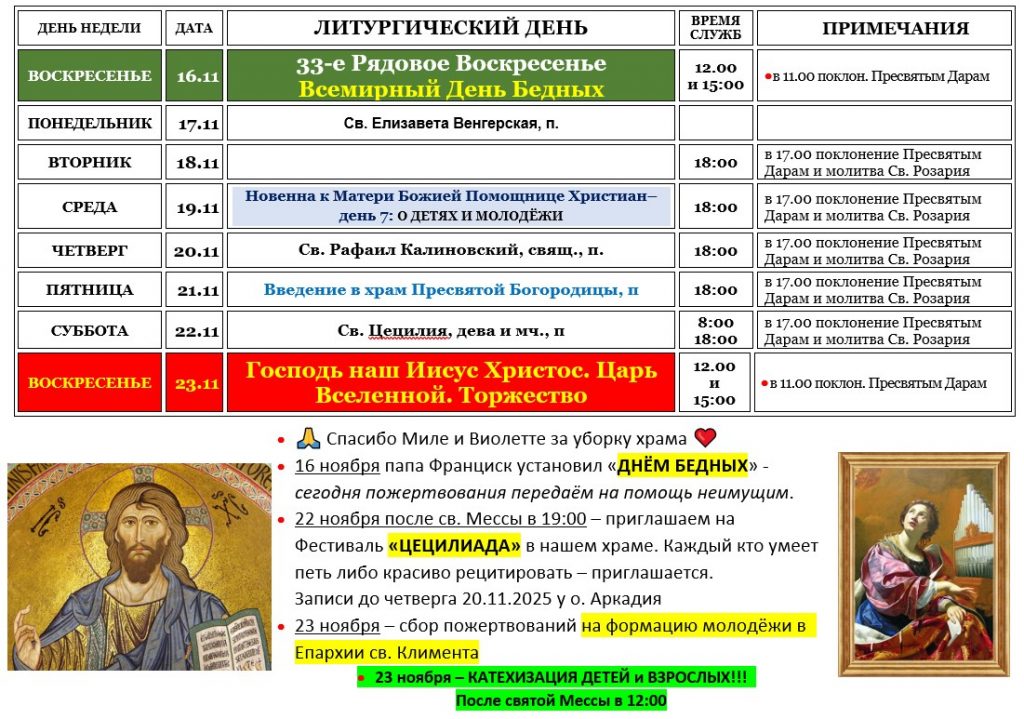Click red bullet in 16.11 notes cell
Viewport: 1024px width, 719px height.
766,77
